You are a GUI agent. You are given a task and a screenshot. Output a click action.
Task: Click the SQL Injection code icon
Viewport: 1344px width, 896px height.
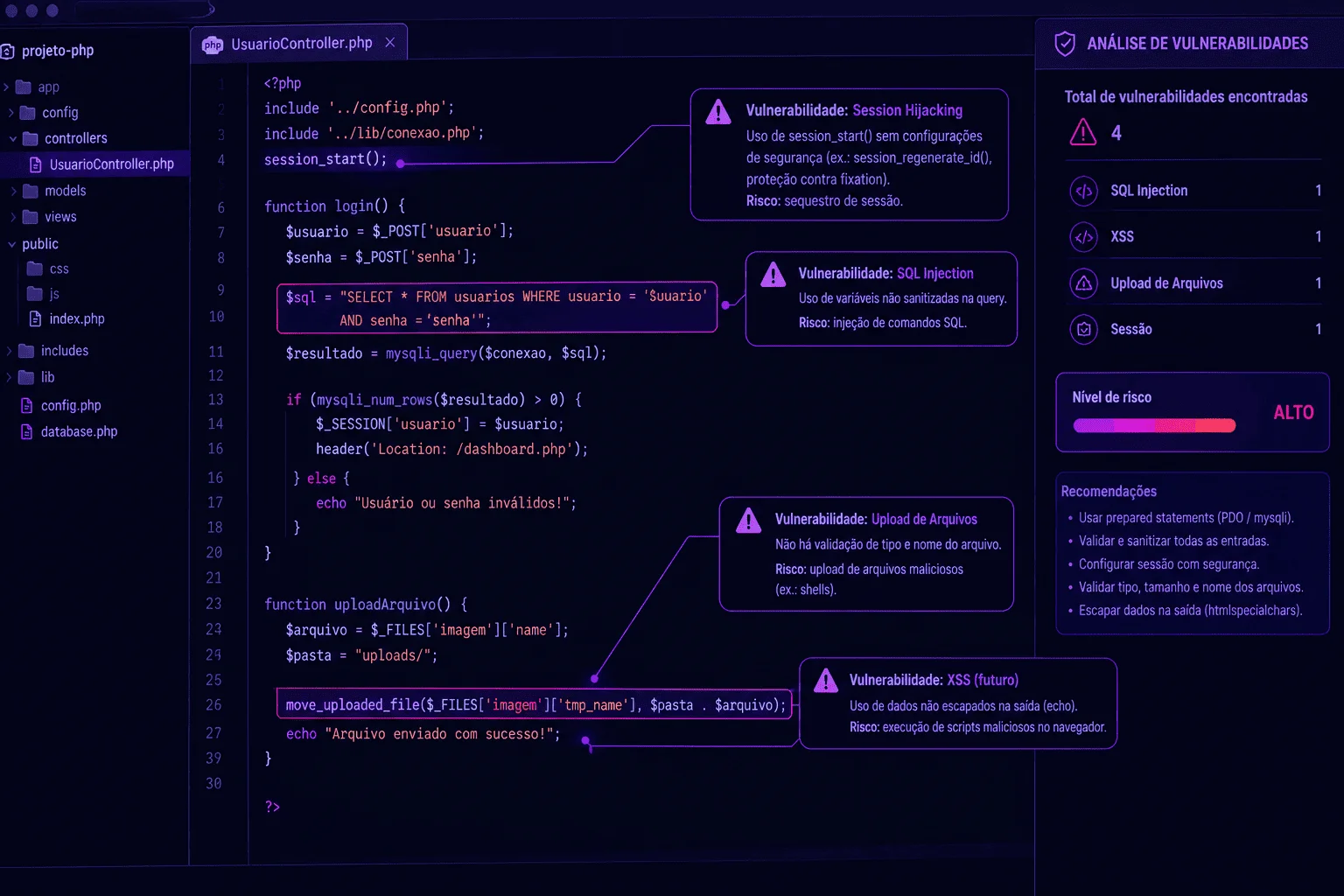1084,191
